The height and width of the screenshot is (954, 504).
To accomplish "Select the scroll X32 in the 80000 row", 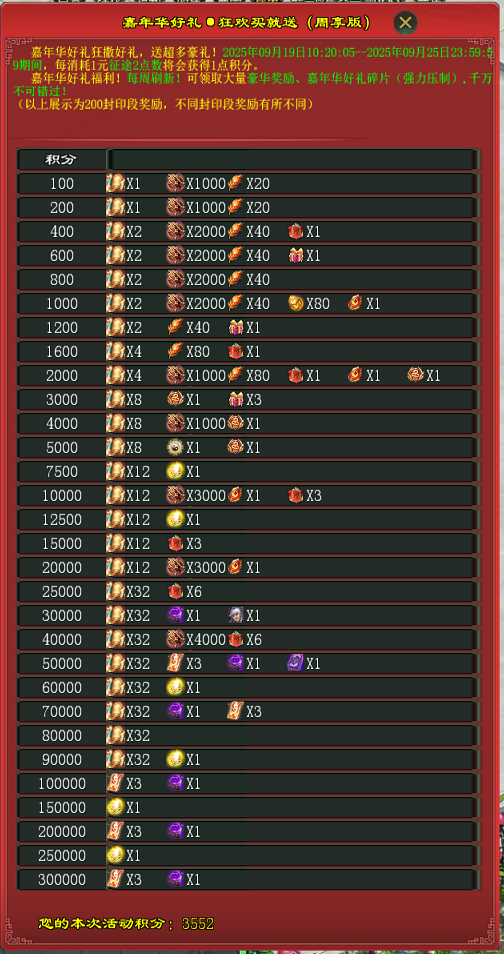I will coord(116,735).
